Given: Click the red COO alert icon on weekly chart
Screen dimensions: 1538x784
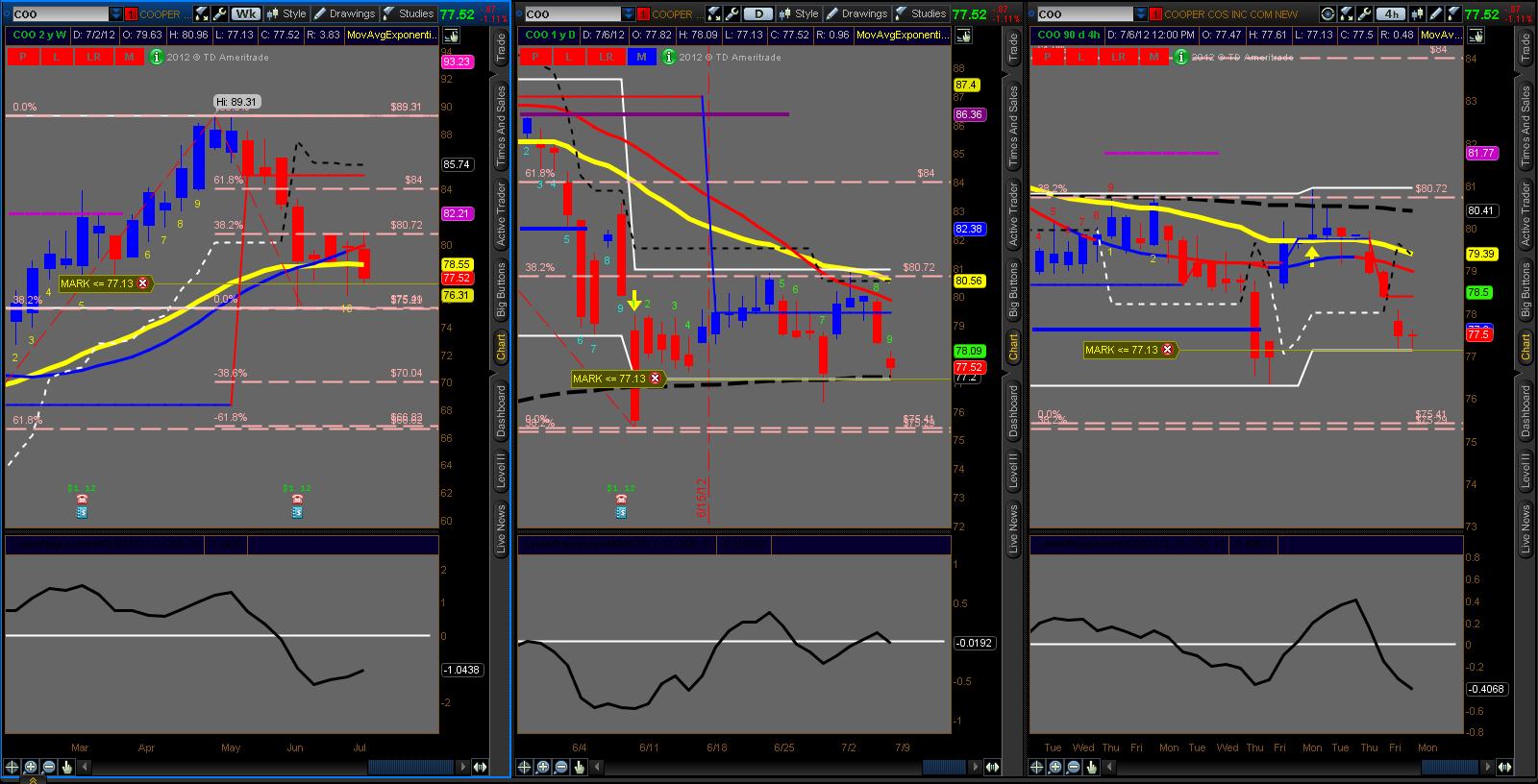Looking at the screenshot, I should coord(132,14).
